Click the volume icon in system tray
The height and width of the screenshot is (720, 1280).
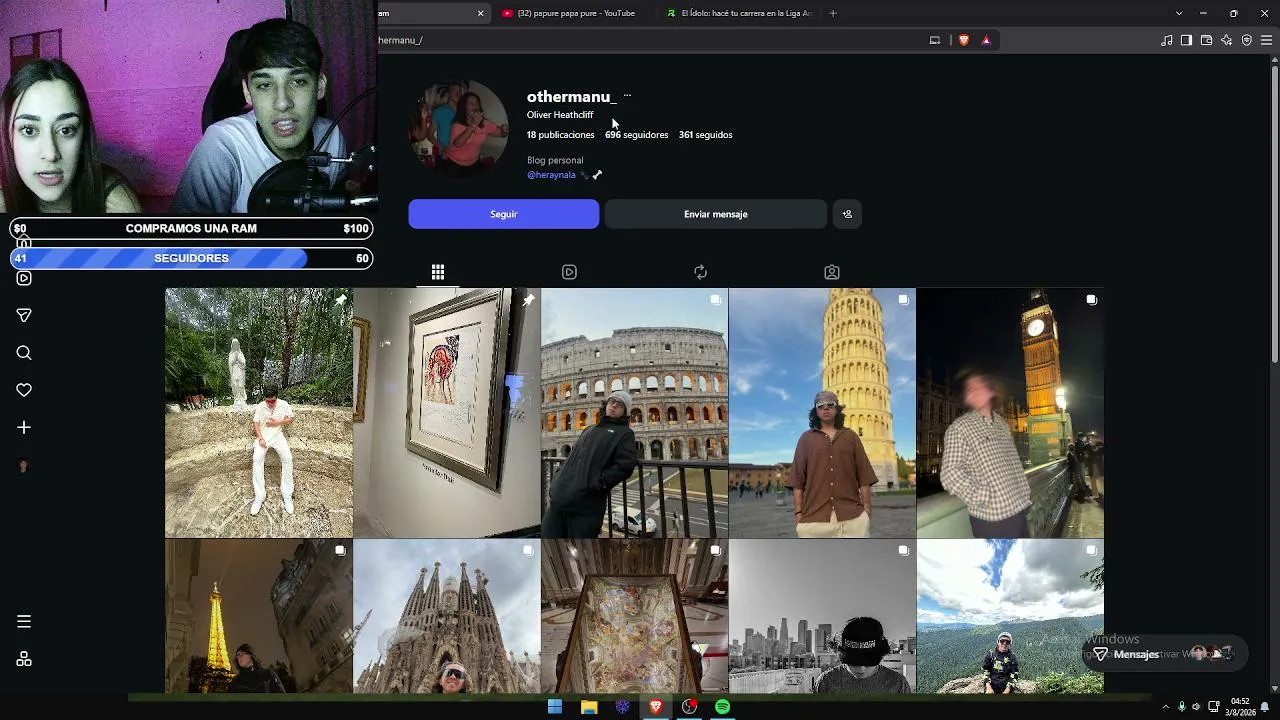[1196, 707]
